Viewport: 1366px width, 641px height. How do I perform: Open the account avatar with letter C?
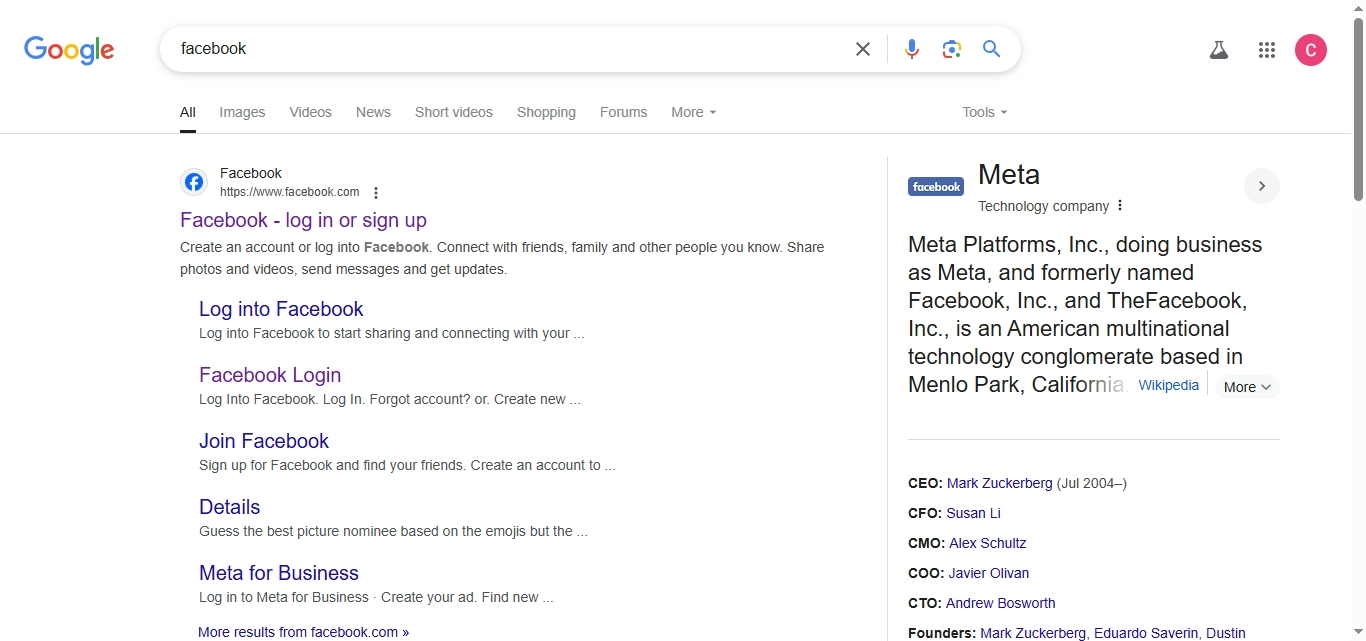click(x=1310, y=50)
